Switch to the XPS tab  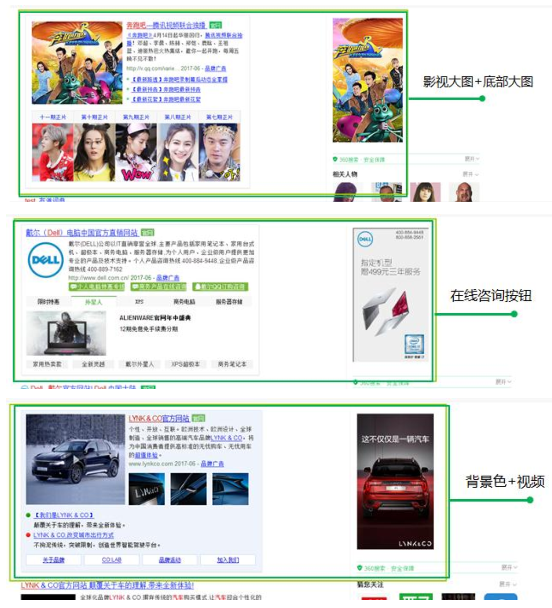(x=139, y=302)
